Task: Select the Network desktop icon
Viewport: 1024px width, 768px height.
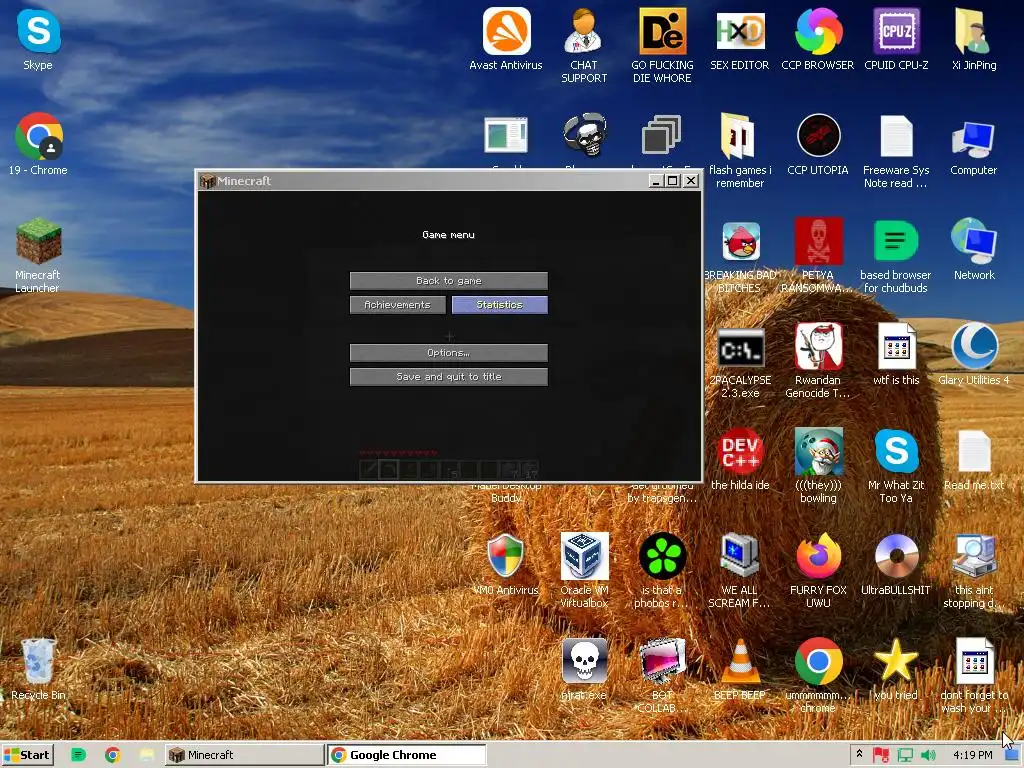Action: coord(974,248)
